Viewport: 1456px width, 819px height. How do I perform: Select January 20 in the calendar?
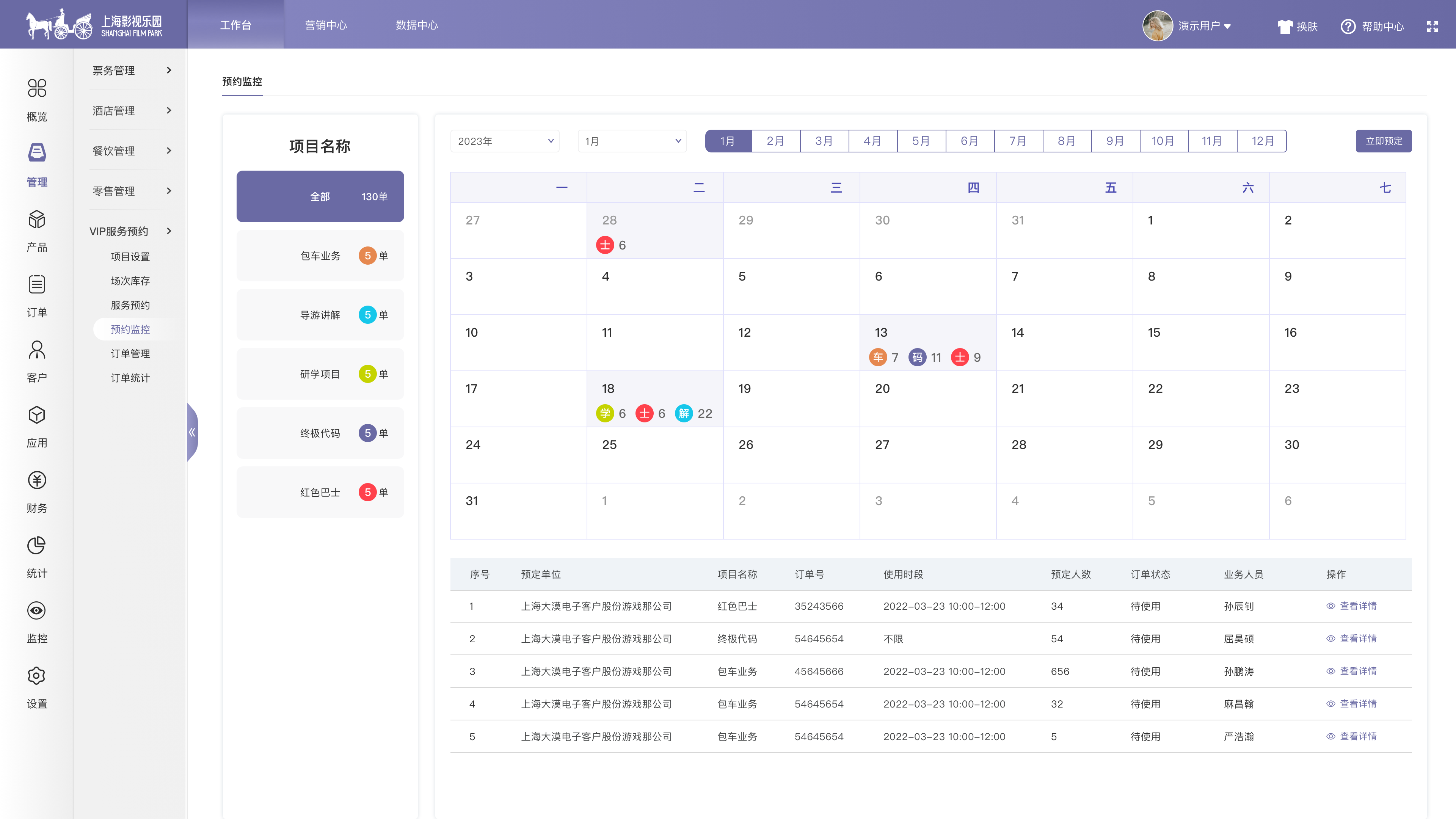927,399
